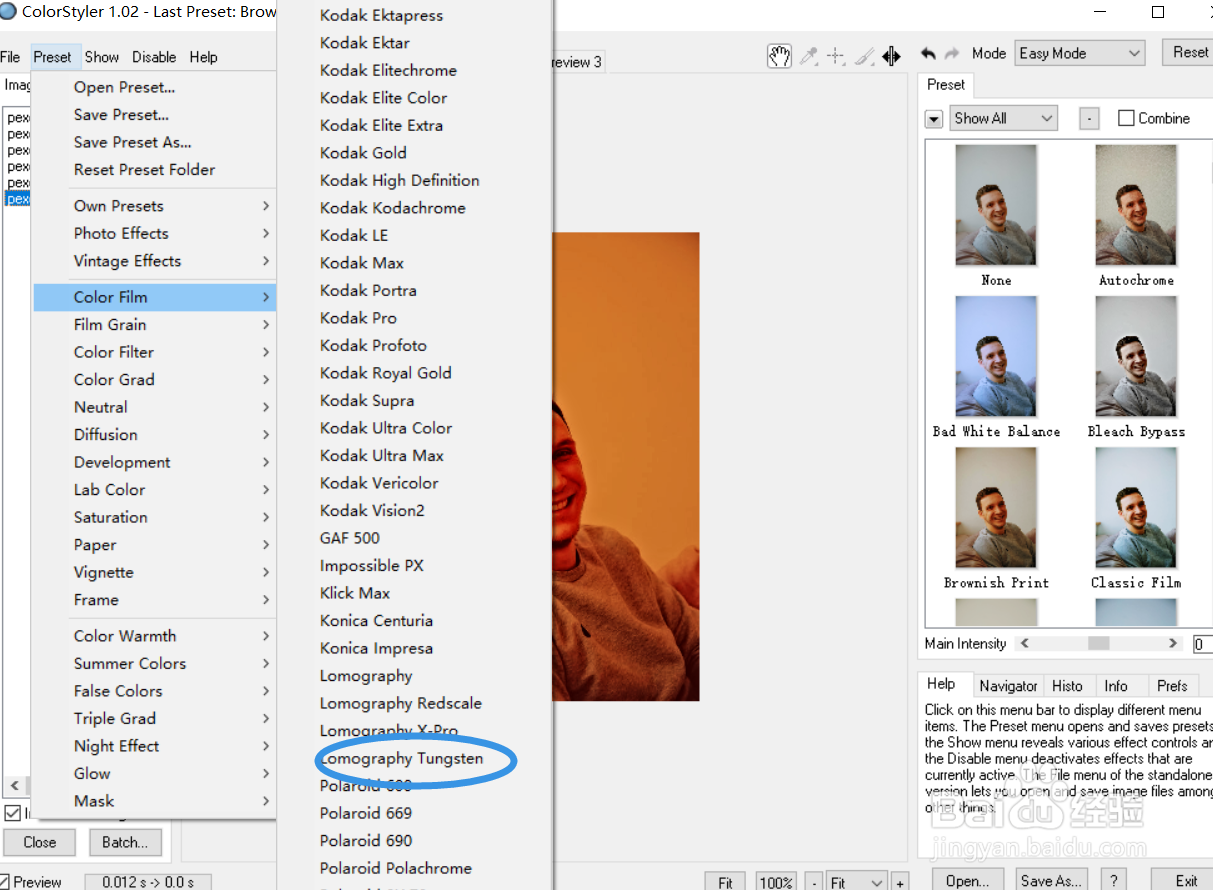Viewport: 1213px width, 890px height.
Task: Click the Main Intensity right arrow
Action: [x=1174, y=644]
